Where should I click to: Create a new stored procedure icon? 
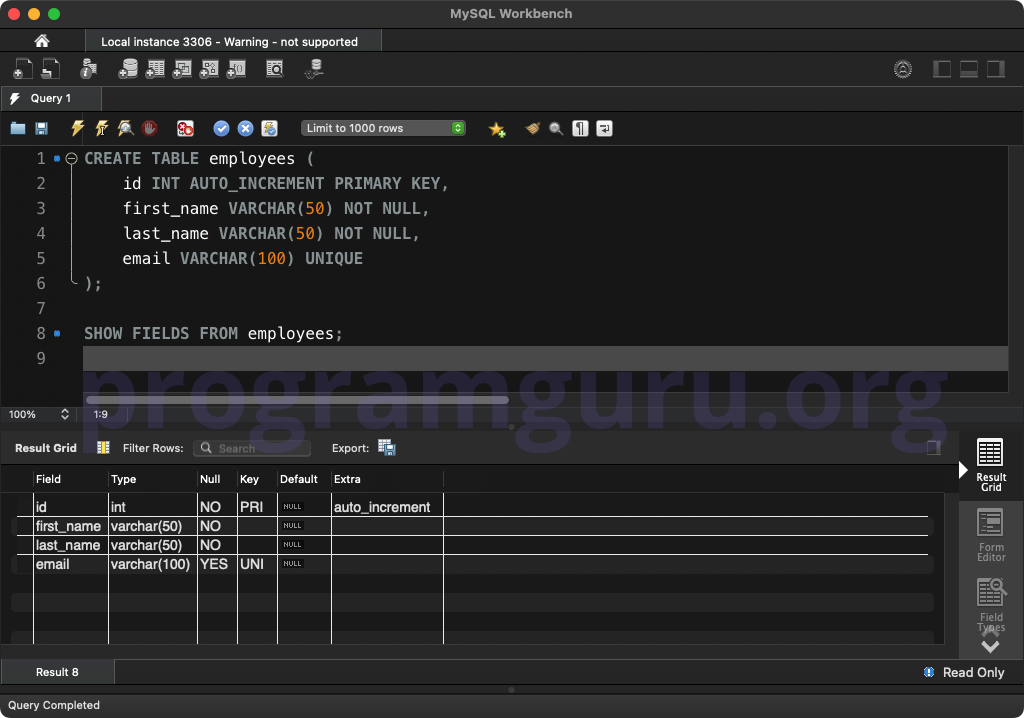coord(209,69)
